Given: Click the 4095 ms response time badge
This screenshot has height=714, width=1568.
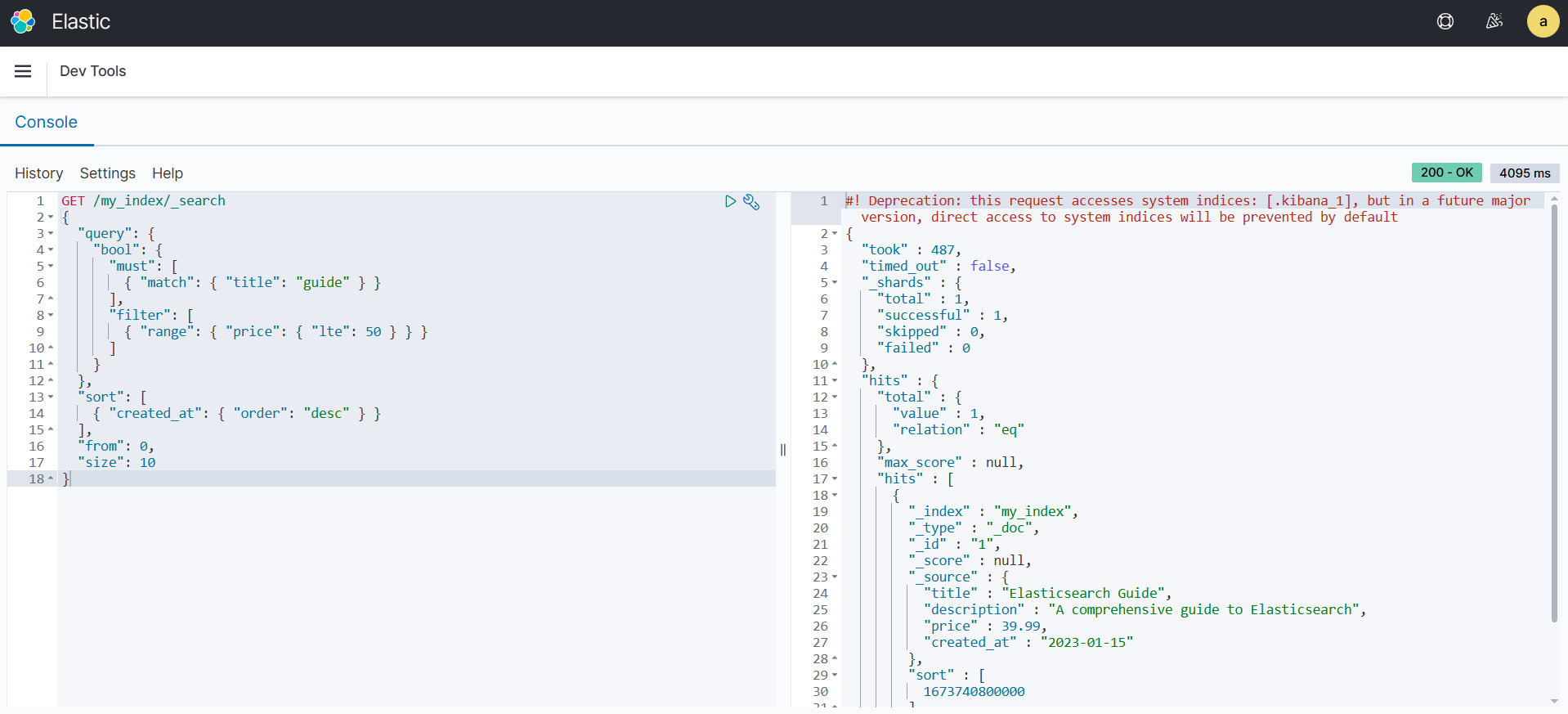Looking at the screenshot, I should pos(1525,173).
